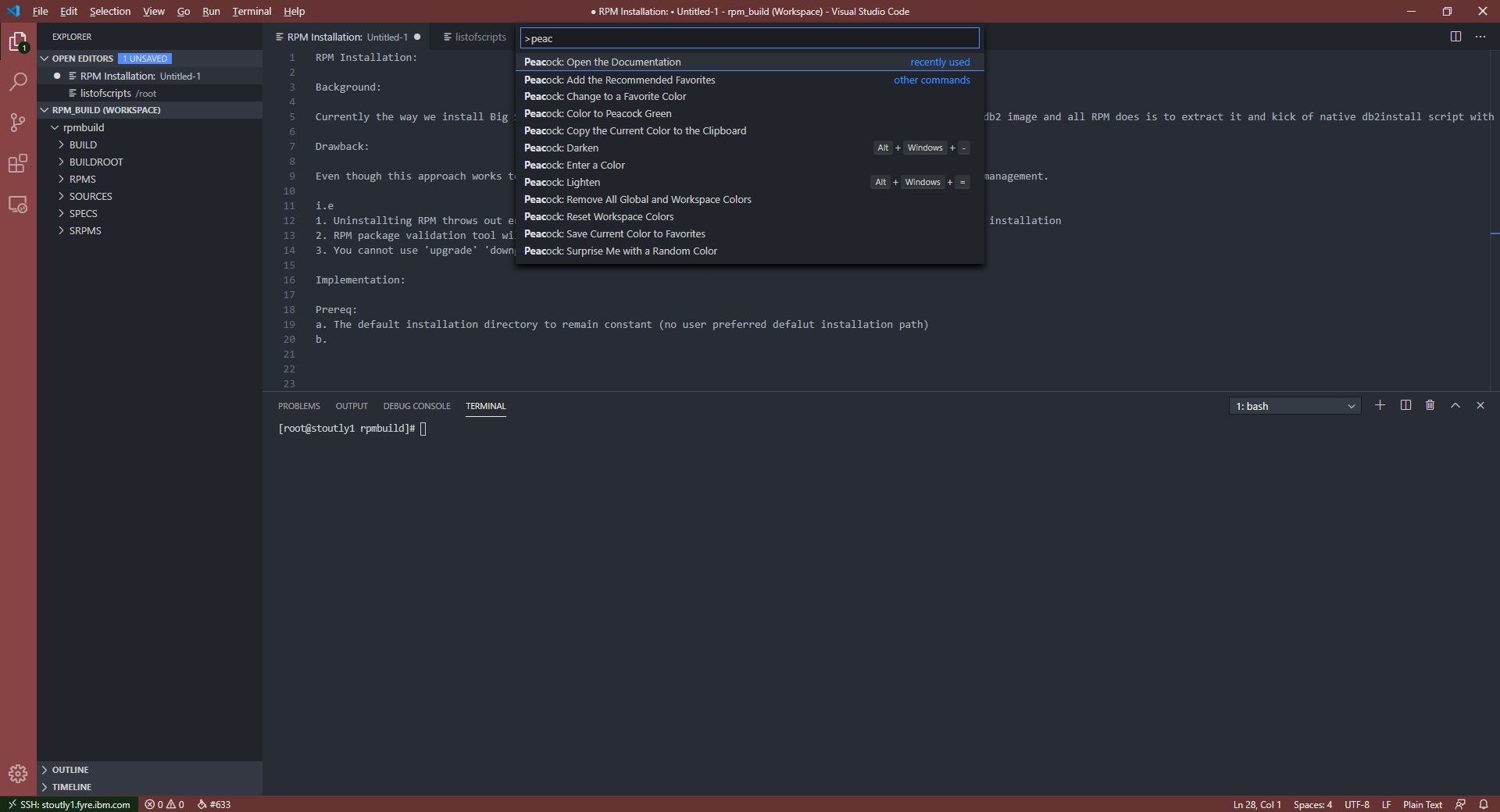Open the Source Control view

tap(17, 123)
